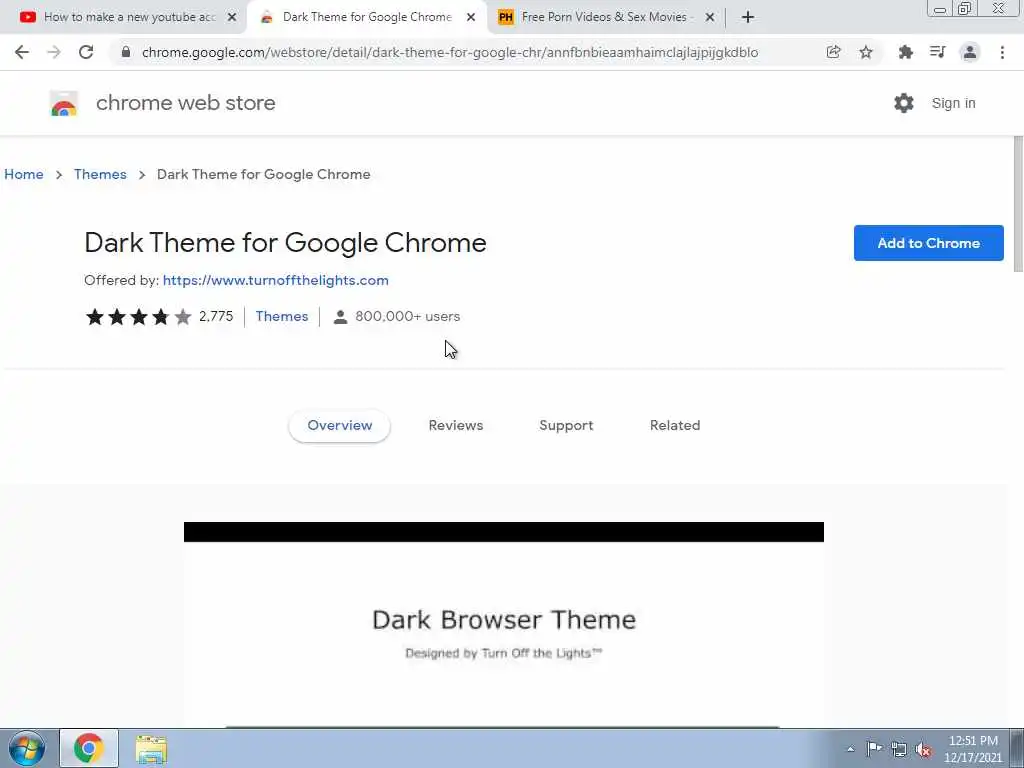The height and width of the screenshot is (768, 1024).
Task: Open the File Explorer taskbar icon
Action: (152, 748)
